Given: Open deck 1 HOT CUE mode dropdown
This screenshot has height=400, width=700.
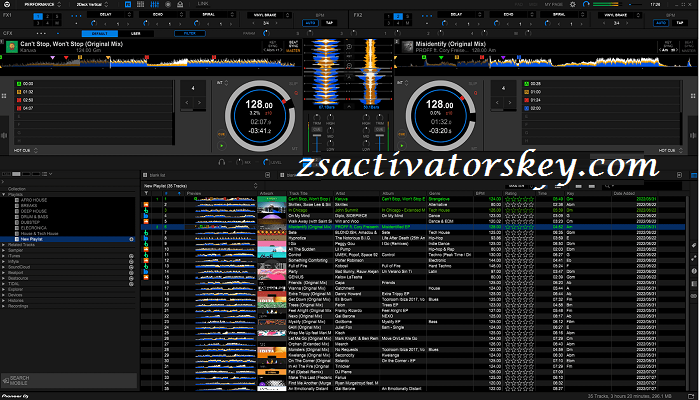Looking at the screenshot, I should click(x=25, y=150).
